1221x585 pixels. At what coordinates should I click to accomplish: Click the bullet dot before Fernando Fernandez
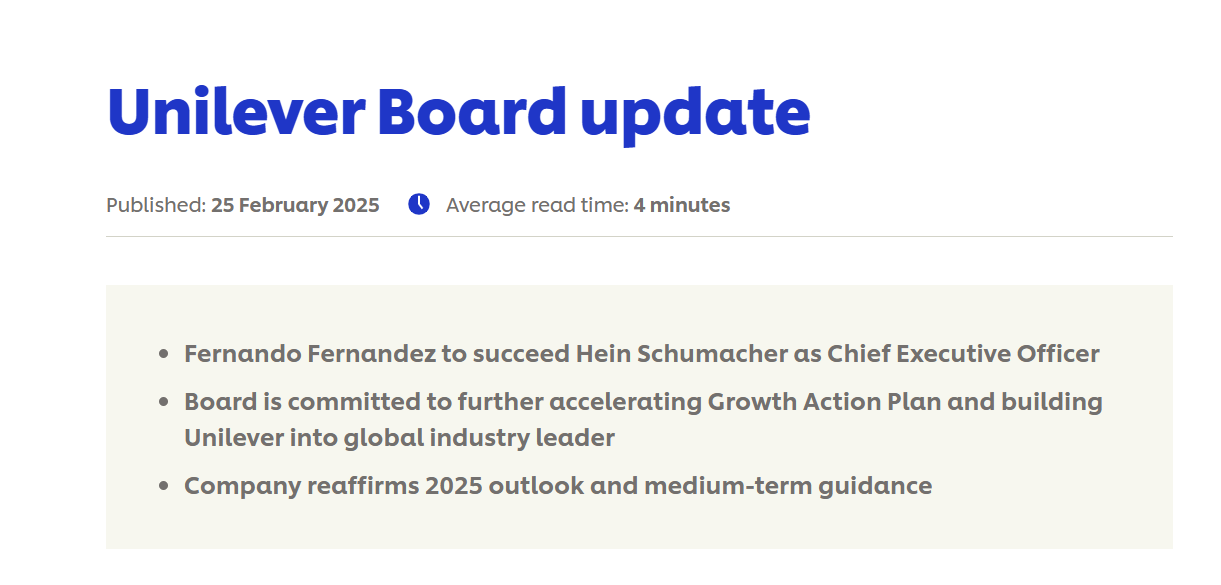pos(163,354)
